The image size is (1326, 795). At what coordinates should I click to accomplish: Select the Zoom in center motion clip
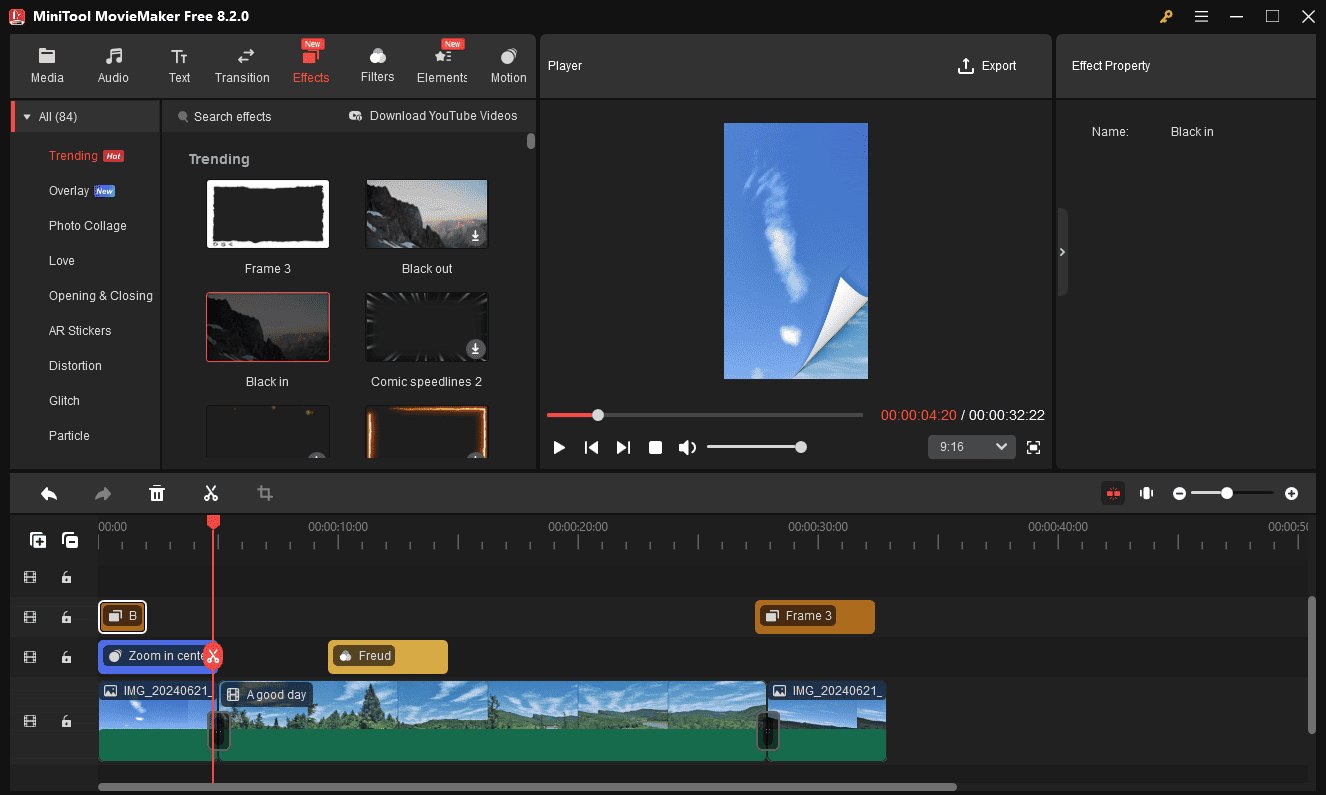[x=156, y=656]
